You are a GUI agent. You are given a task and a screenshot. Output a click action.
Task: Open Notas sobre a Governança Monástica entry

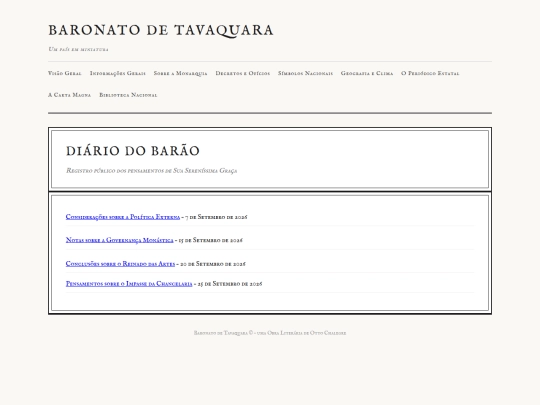pyautogui.click(x=120, y=240)
